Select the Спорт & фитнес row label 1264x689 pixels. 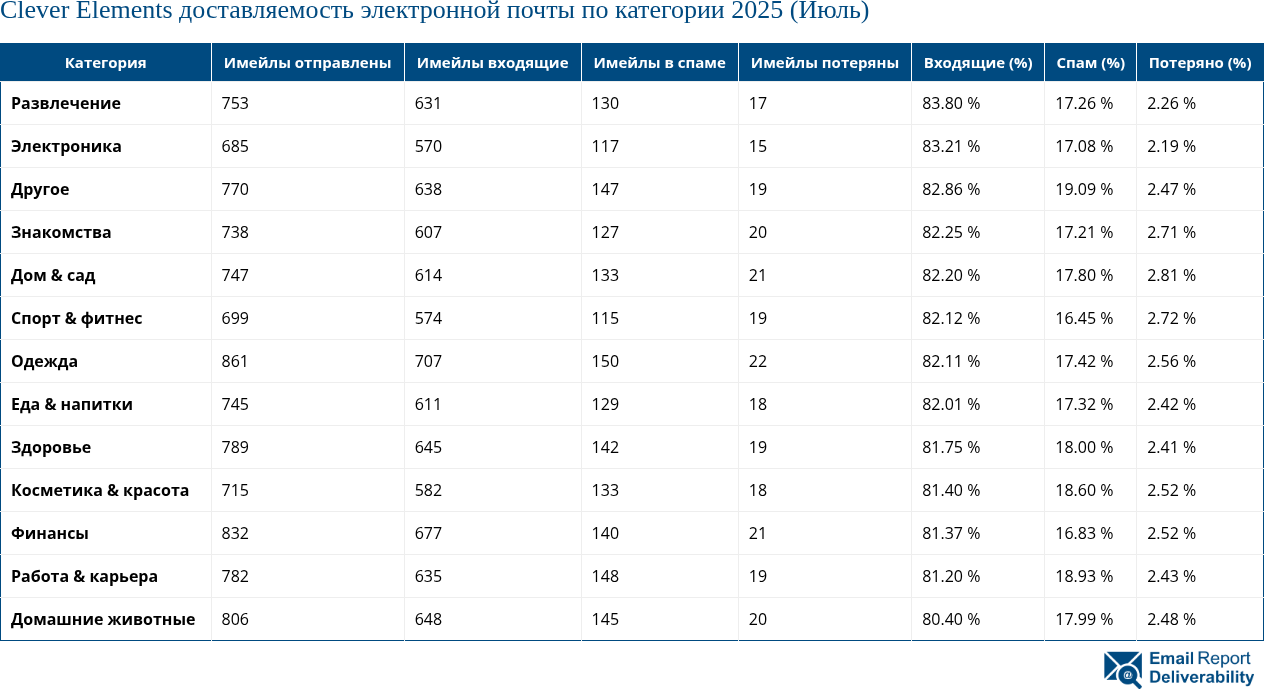tap(77, 318)
